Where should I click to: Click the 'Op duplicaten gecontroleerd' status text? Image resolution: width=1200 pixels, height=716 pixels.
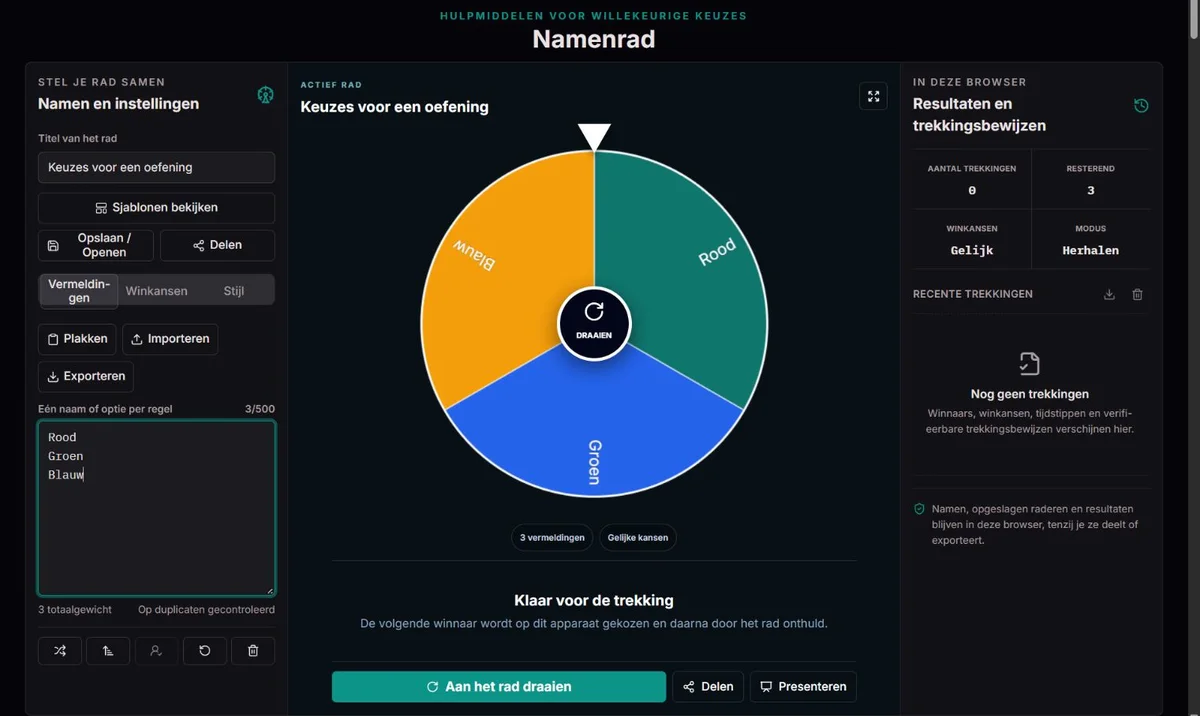206,610
